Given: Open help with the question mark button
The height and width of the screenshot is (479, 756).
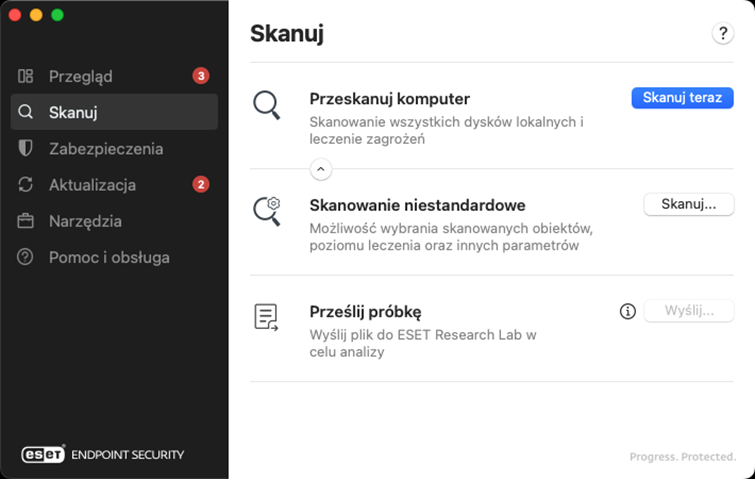Looking at the screenshot, I should pyautogui.click(x=723, y=33).
